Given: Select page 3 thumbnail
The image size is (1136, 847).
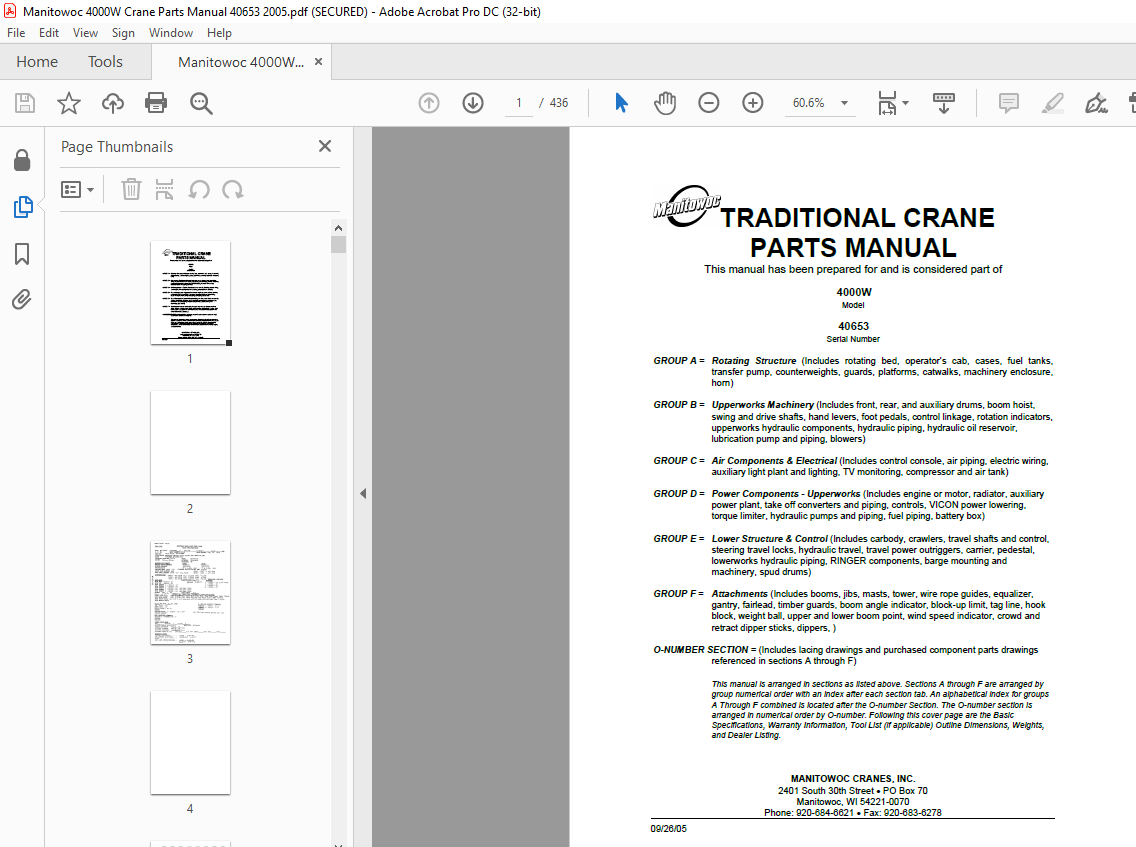Looking at the screenshot, I should (x=190, y=593).
